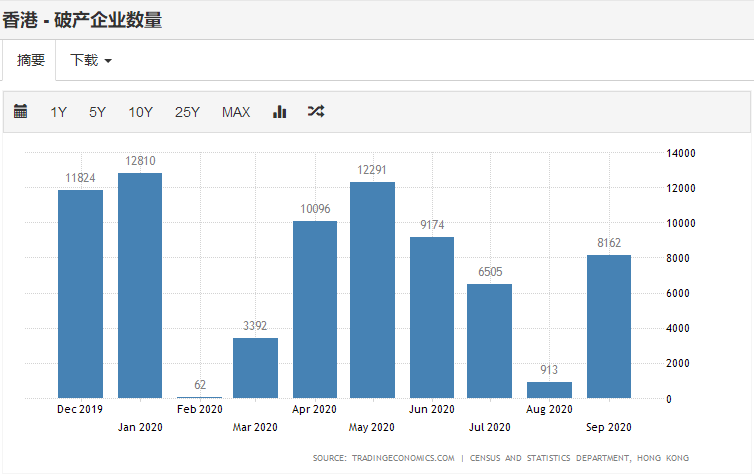Click the Sep 2020 axis label
The image size is (754, 474).
609,427
